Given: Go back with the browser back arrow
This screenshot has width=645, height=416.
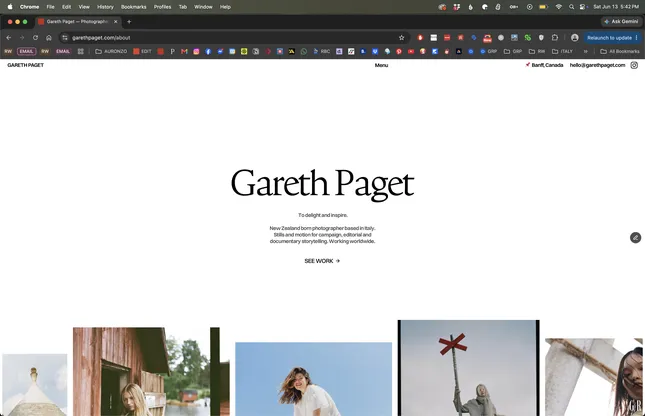Looking at the screenshot, I should [x=9, y=37].
